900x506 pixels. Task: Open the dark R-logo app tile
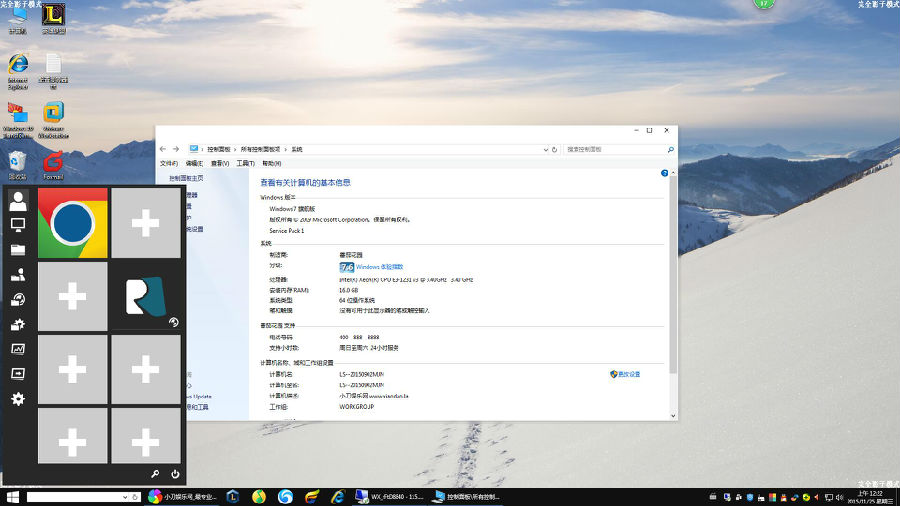[x=145, y=297]
